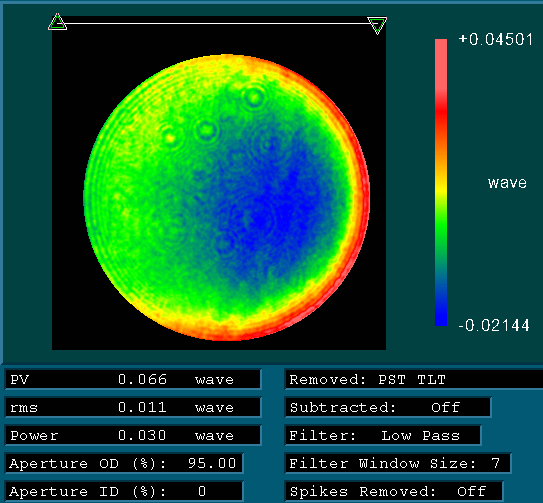Open the Removed: PST TLT selector
Screen dimensions: 543x503
tap(414, 379)
